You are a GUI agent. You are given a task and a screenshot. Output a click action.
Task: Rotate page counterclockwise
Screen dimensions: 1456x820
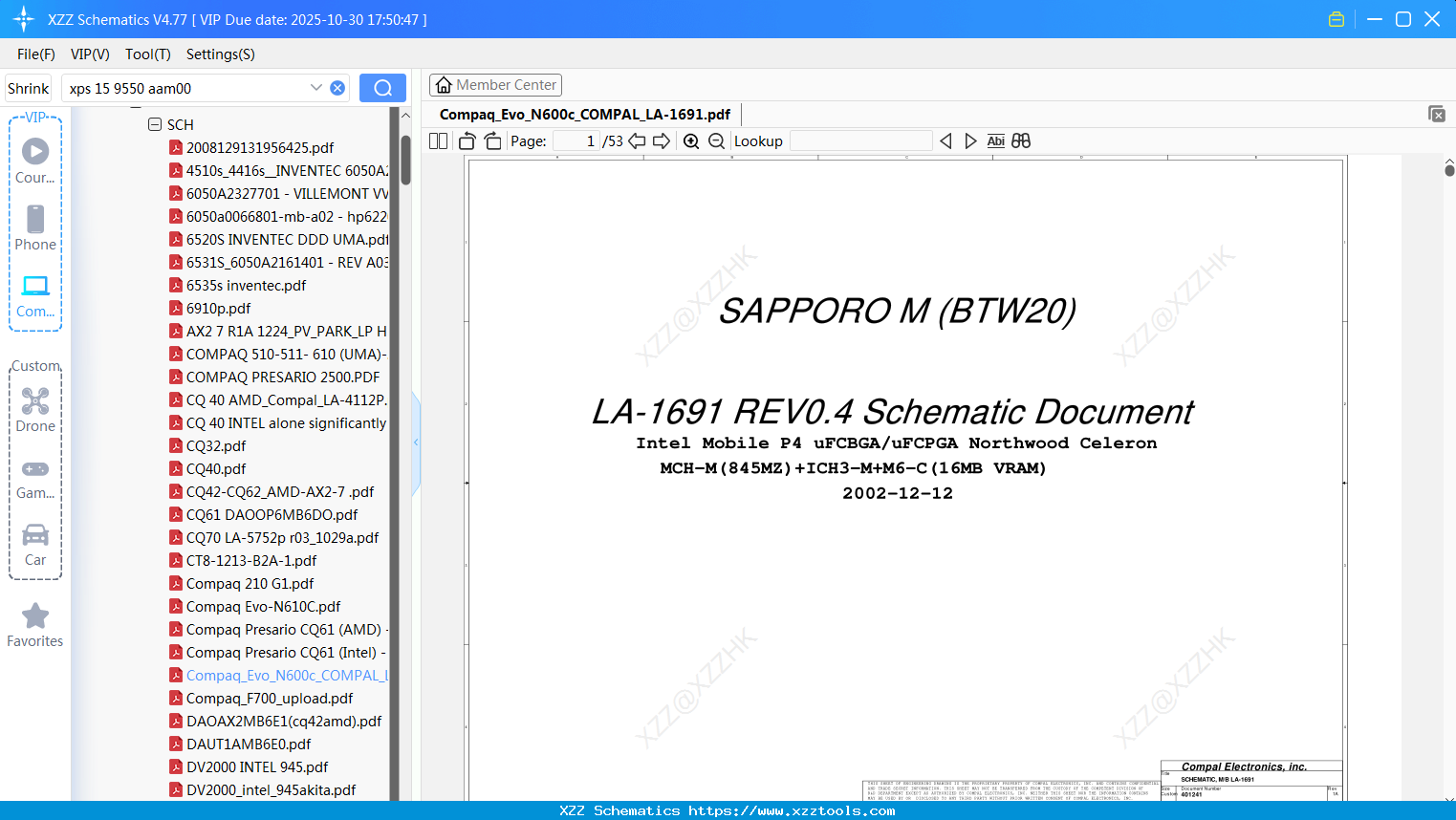[x=467, y=140]
